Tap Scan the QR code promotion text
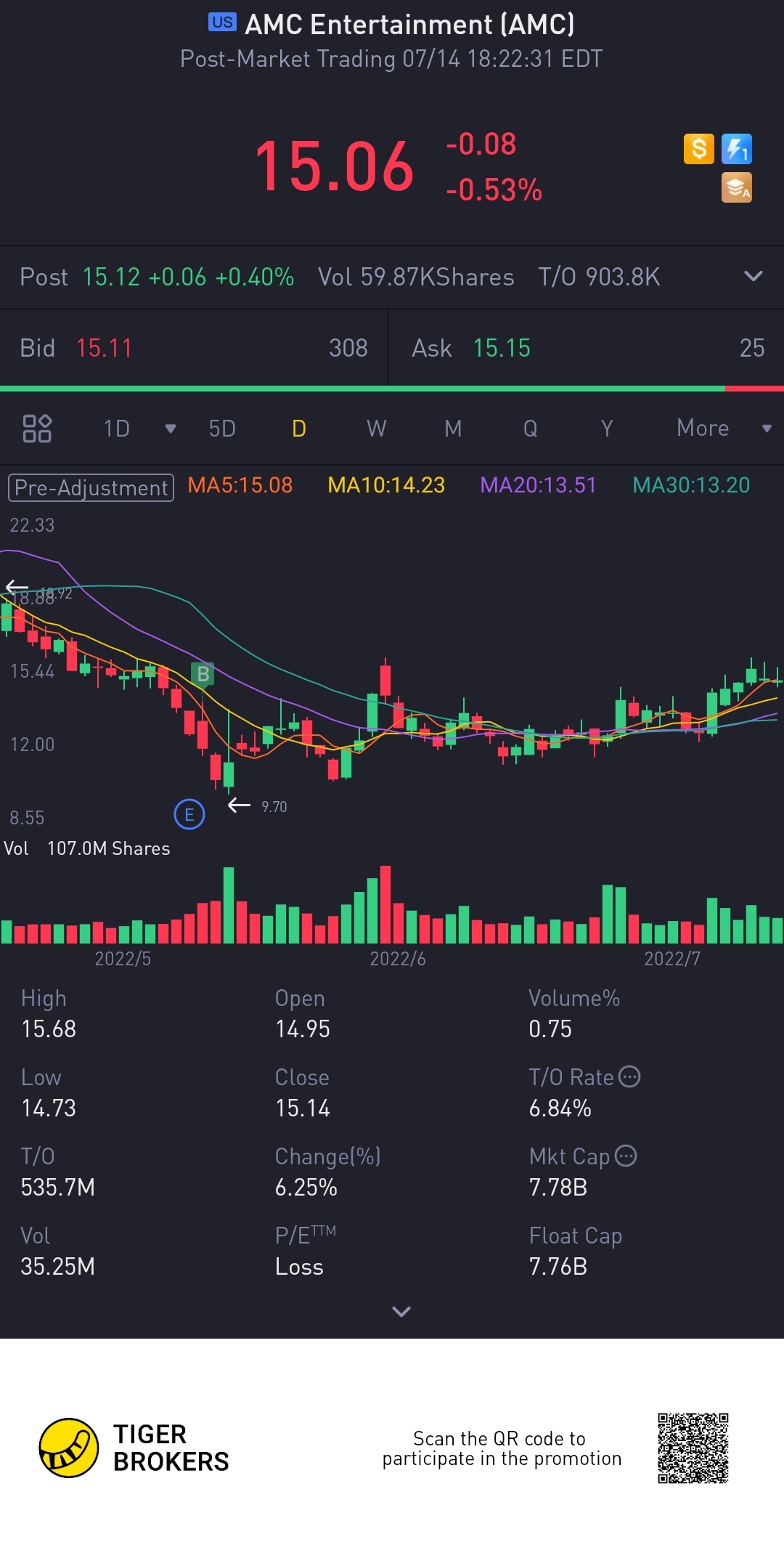Screen dimensions: 784x1558 coord(502,1448)
